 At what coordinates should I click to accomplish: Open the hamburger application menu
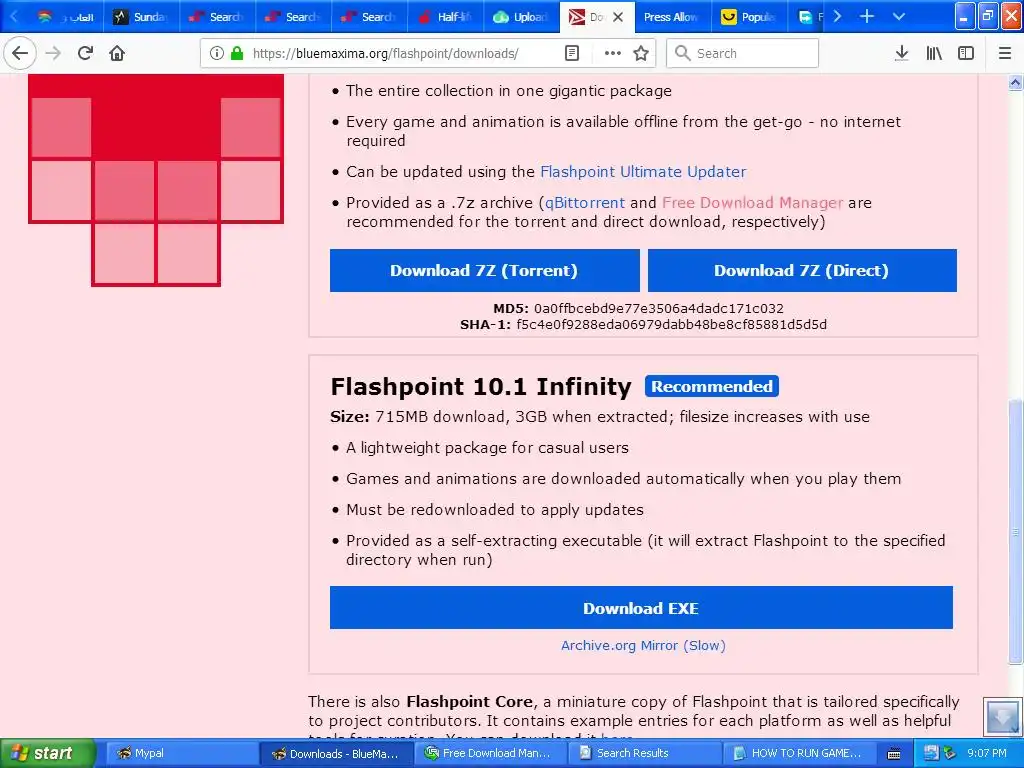coord(1005,53)
